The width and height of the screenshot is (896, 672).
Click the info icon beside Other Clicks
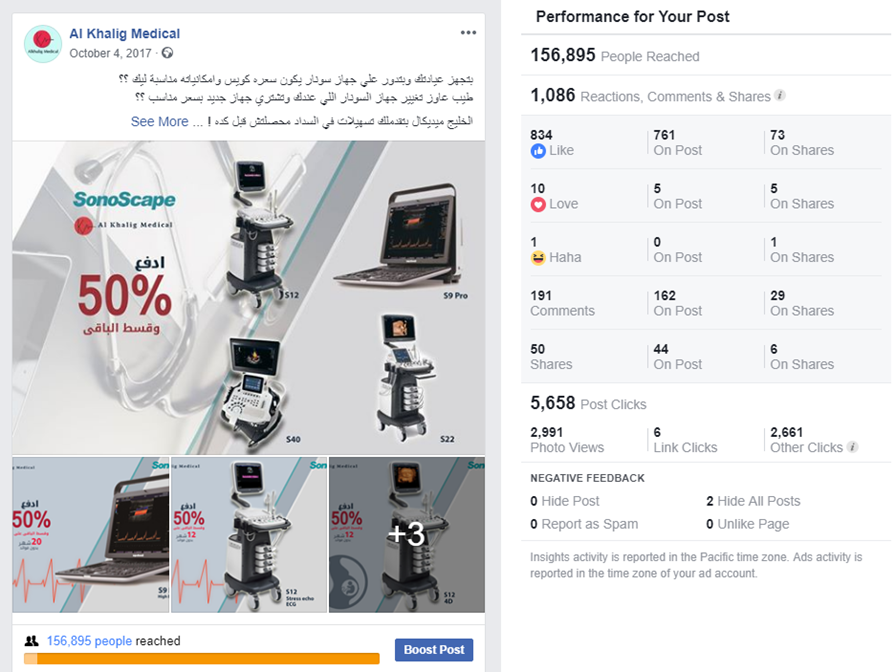point(852,447)
